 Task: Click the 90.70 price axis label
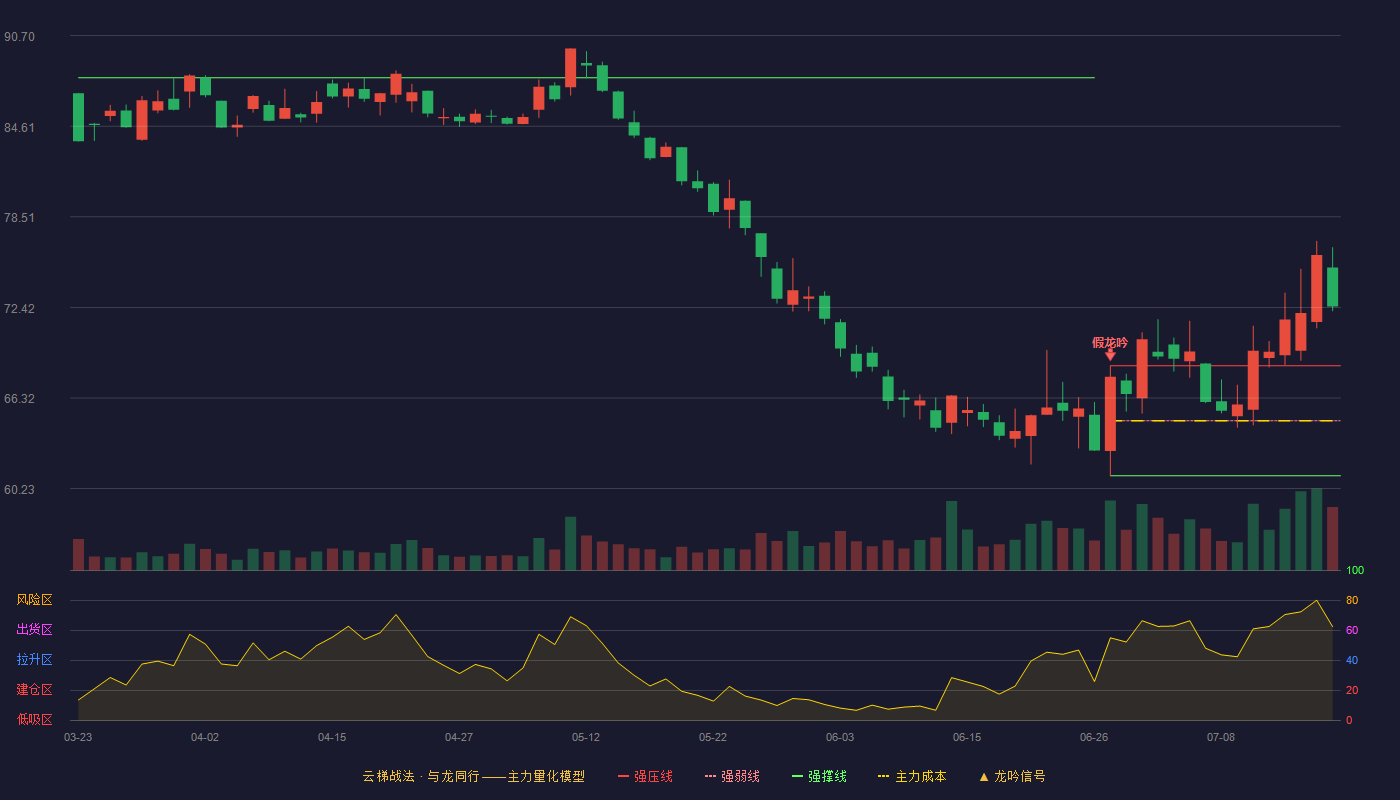[19, 37]
